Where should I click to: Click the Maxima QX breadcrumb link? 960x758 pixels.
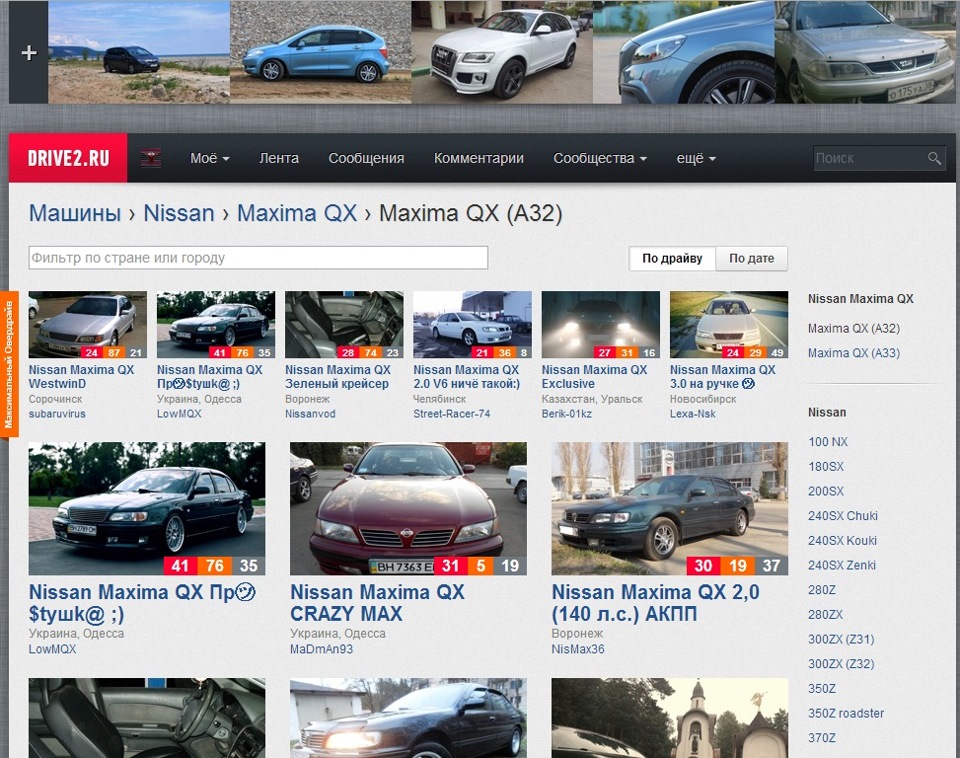point(297,213)
